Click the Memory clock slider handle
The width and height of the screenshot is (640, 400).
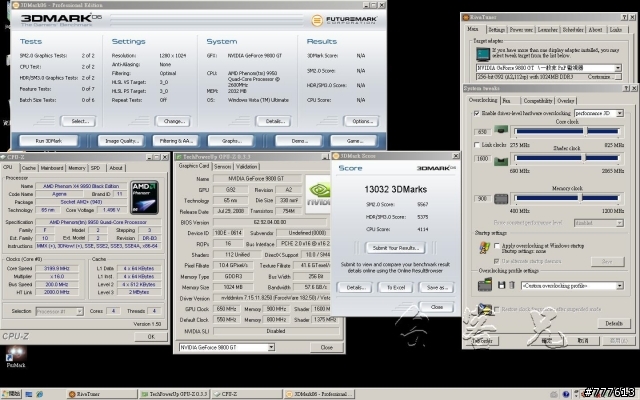point(580,198)
